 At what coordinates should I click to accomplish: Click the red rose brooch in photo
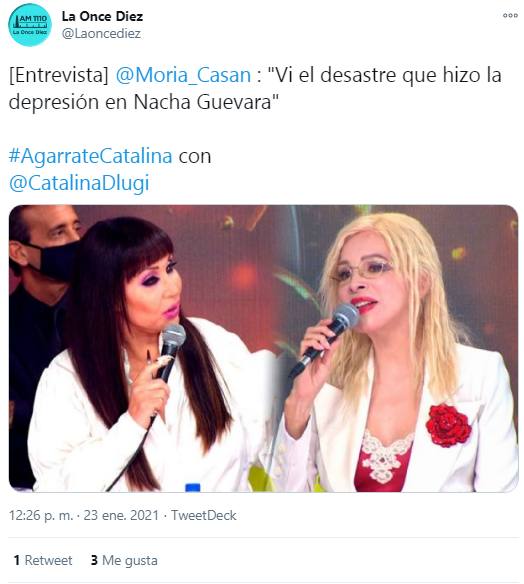(x=448, y=425)
